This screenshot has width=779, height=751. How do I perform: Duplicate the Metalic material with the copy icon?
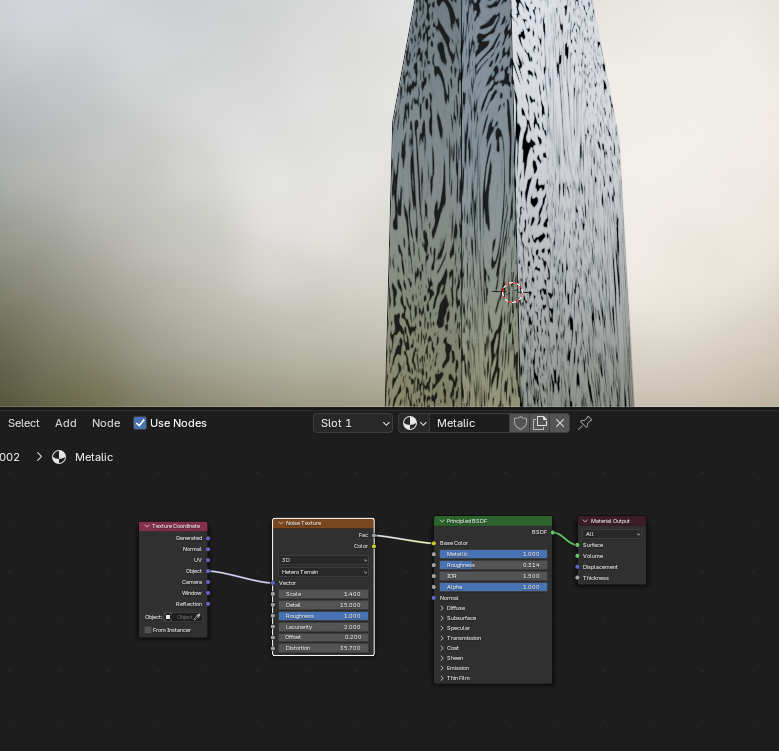[540, 423]
